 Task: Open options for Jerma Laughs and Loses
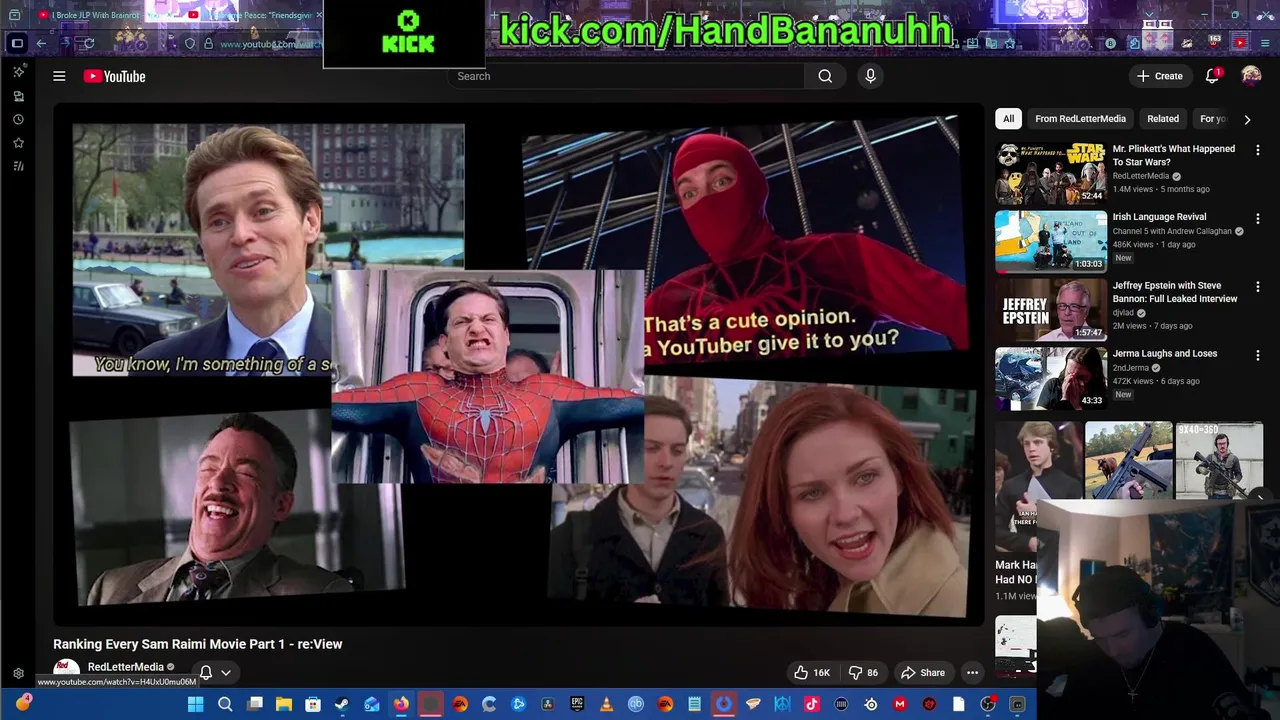[1258, 355]
